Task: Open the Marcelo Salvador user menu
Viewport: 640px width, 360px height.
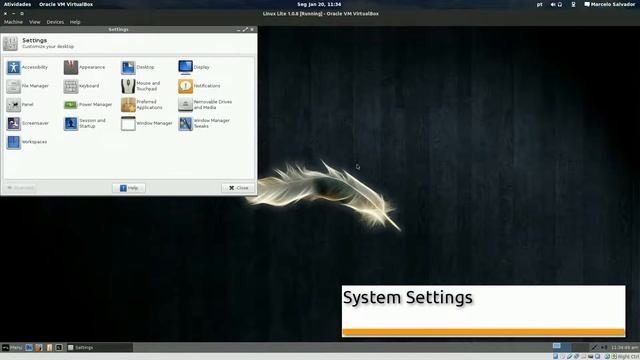Action: point(610,4)
